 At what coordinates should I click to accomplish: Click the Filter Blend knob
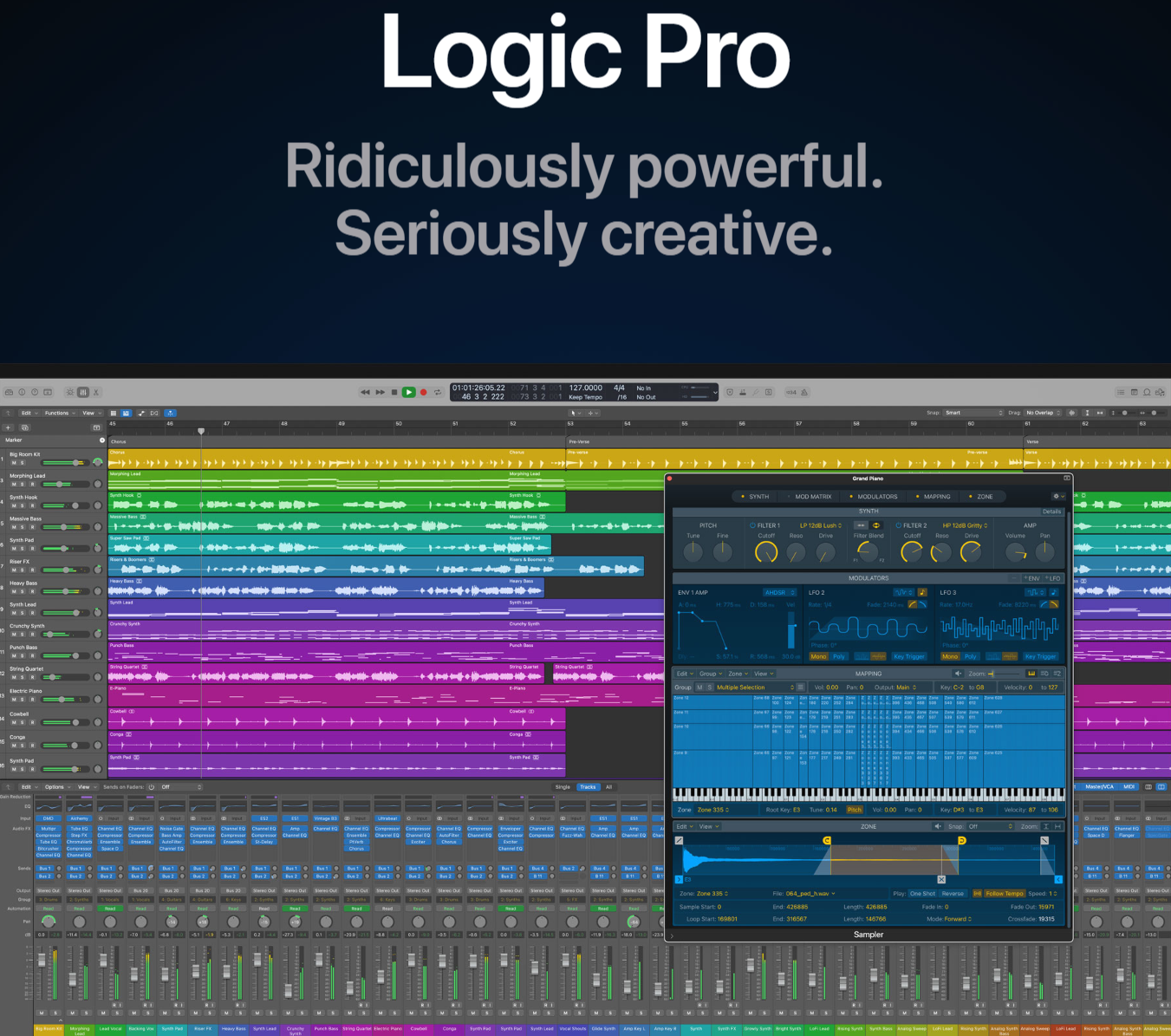tap(868, 551)
